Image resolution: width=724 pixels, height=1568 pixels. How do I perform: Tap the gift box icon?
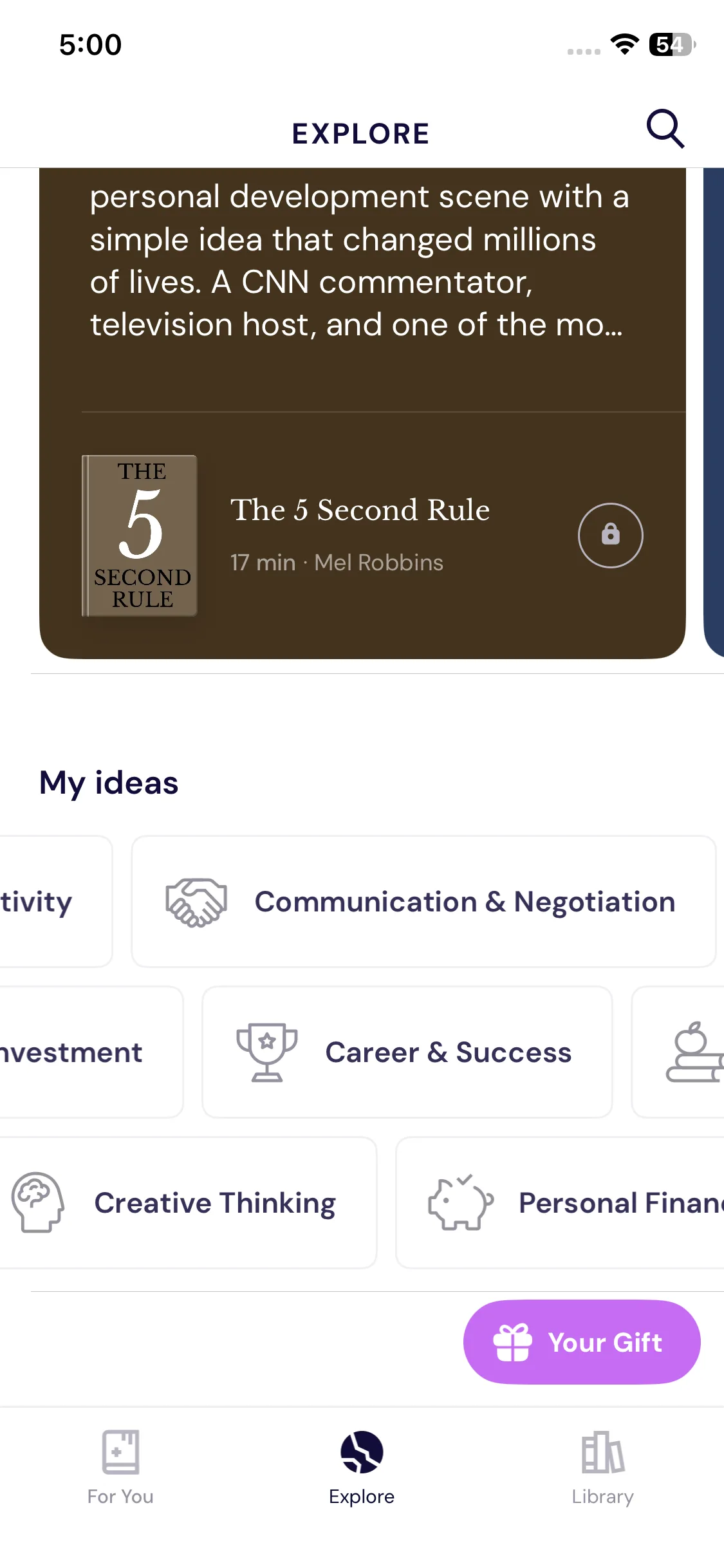pyautogui.click(x=512, y=1342)
